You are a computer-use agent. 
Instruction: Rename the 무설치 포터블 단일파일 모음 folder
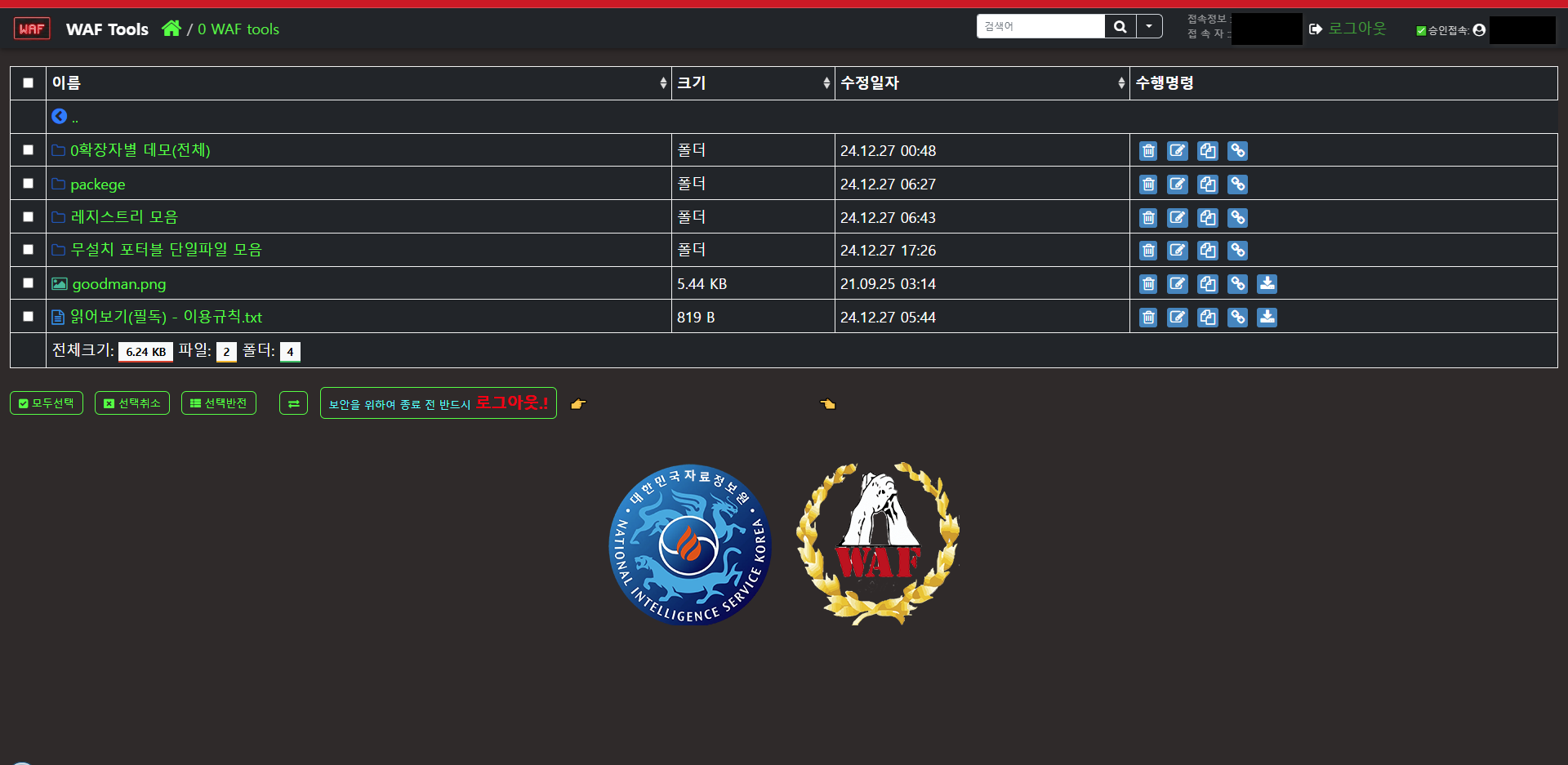coord(1178,251)
